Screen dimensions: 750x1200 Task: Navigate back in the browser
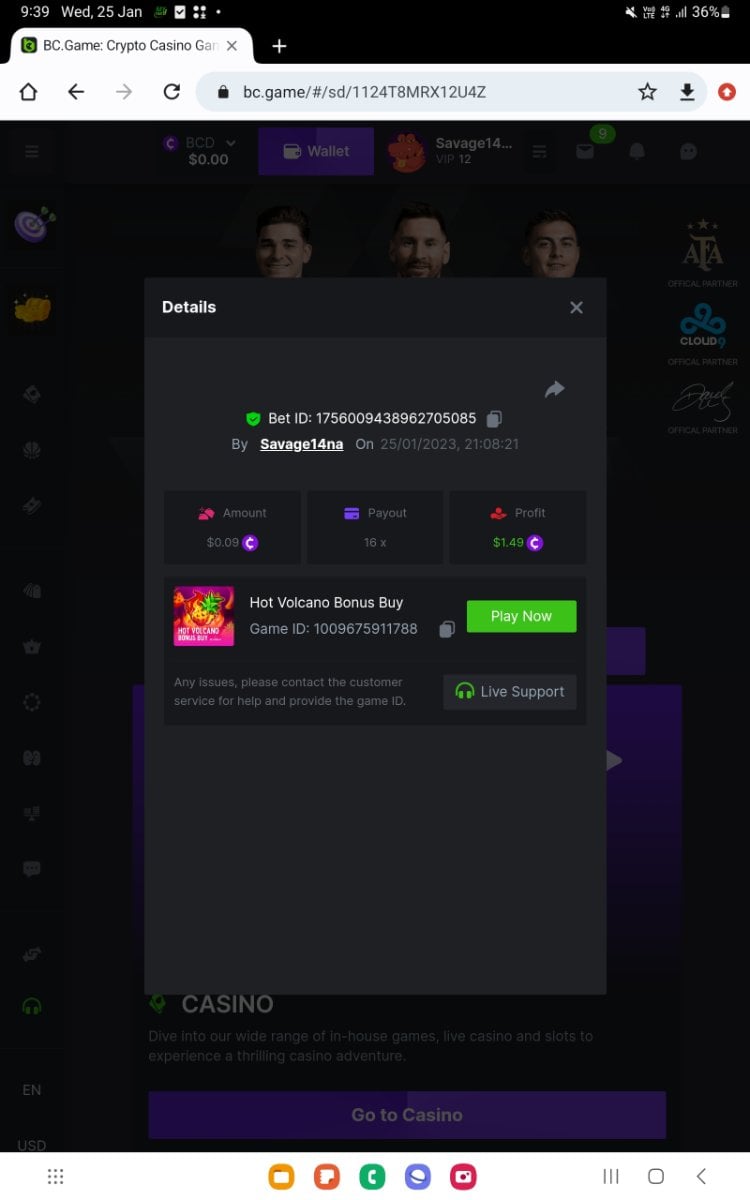coord(76,92)
